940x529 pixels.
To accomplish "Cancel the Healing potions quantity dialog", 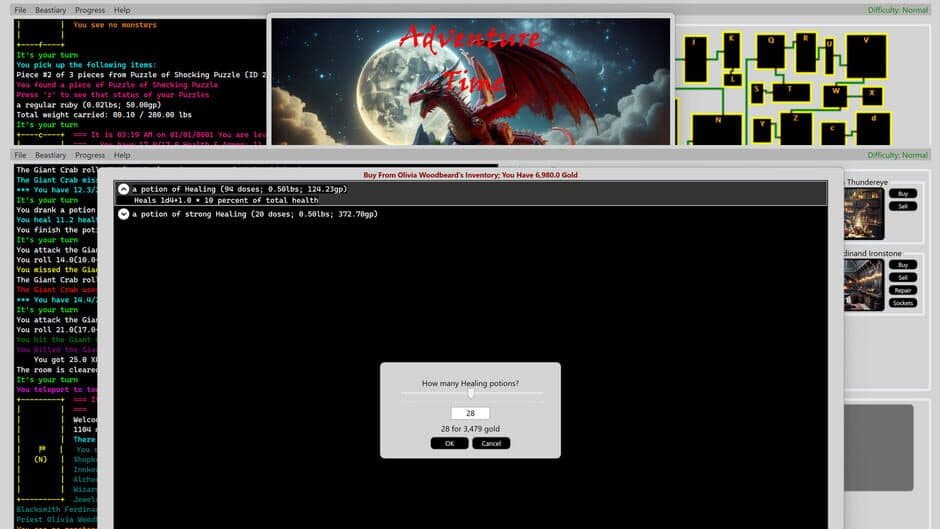I will click(491, 443).
